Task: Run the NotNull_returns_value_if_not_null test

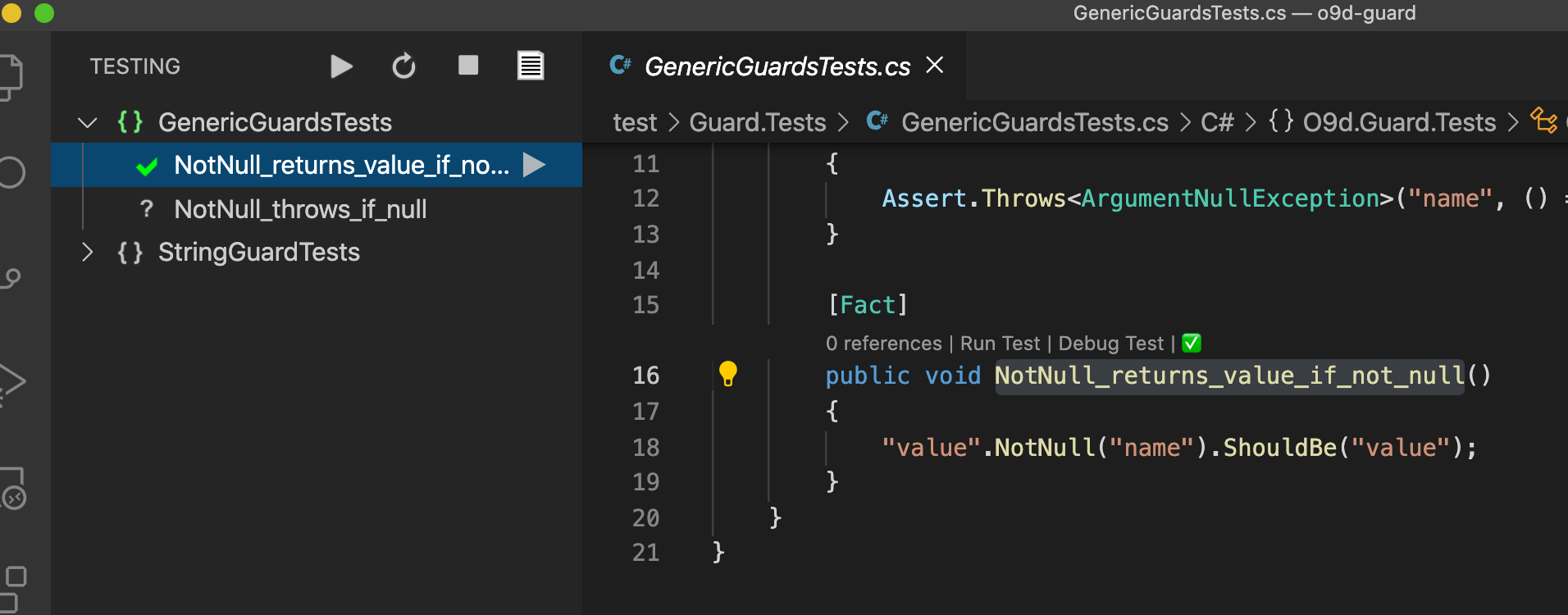Action: [x=534, y=165]
